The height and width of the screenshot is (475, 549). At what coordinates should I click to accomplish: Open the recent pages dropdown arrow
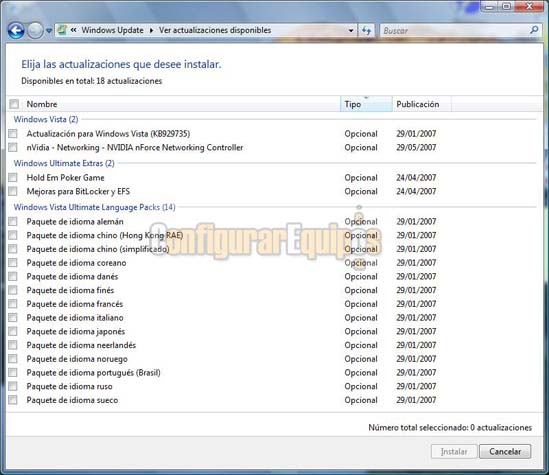click(x=49, y=31)
